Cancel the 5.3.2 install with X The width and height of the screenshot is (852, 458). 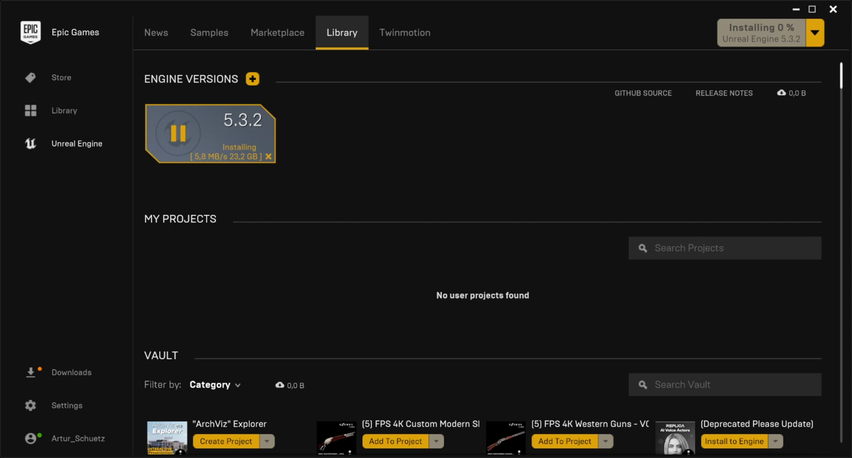(268, 156)
